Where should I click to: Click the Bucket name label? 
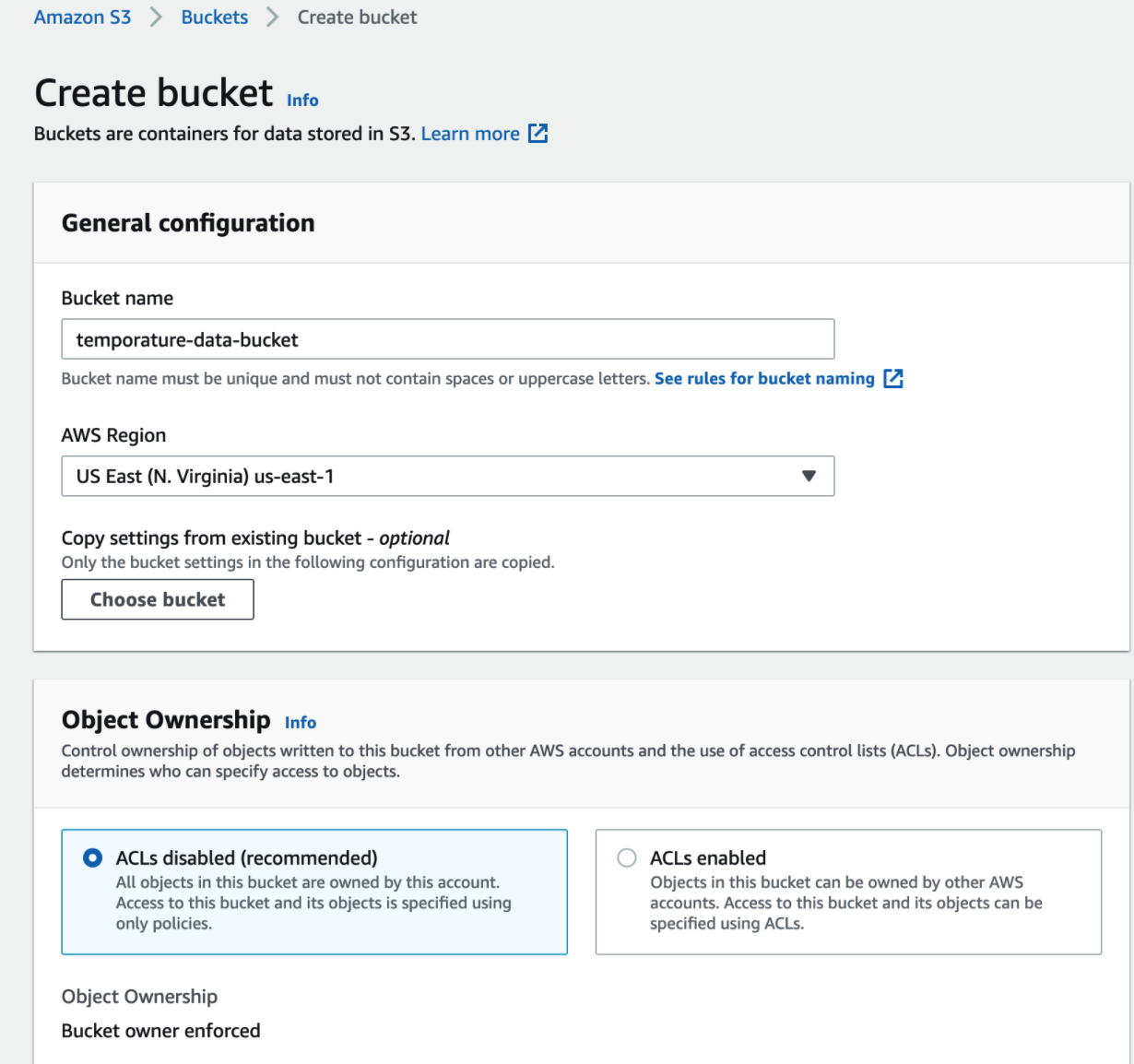117,298
